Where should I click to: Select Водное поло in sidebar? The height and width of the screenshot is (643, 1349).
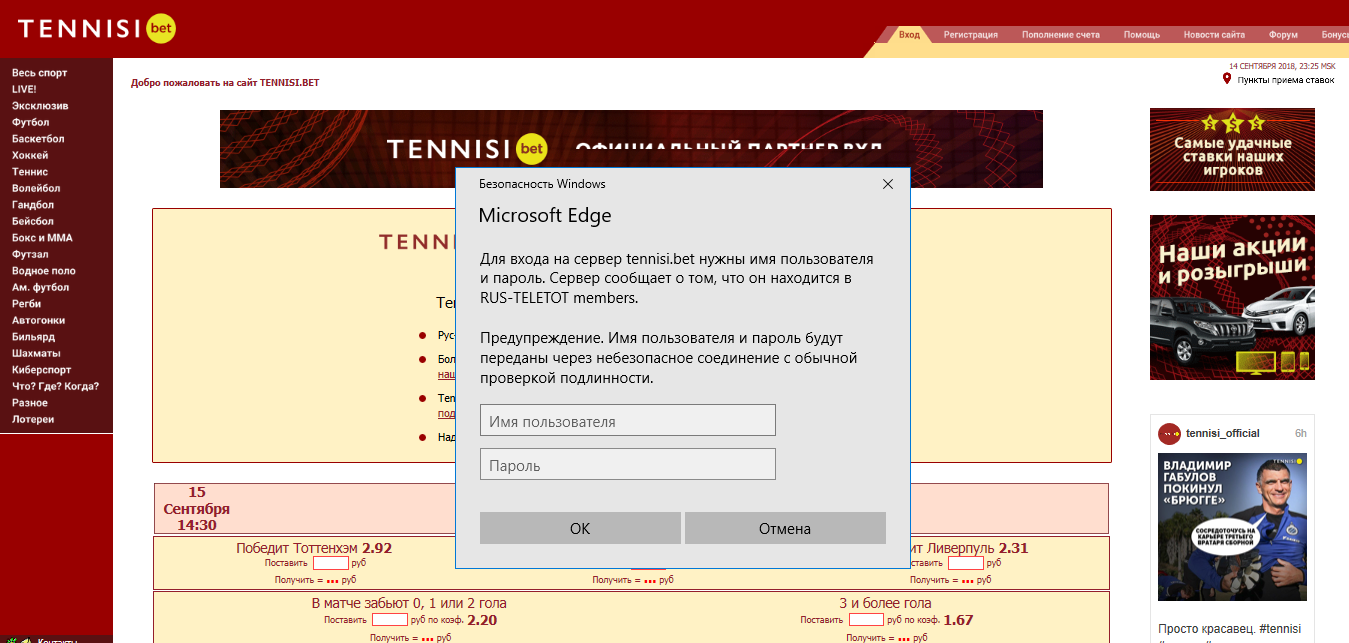click(44, 271)
